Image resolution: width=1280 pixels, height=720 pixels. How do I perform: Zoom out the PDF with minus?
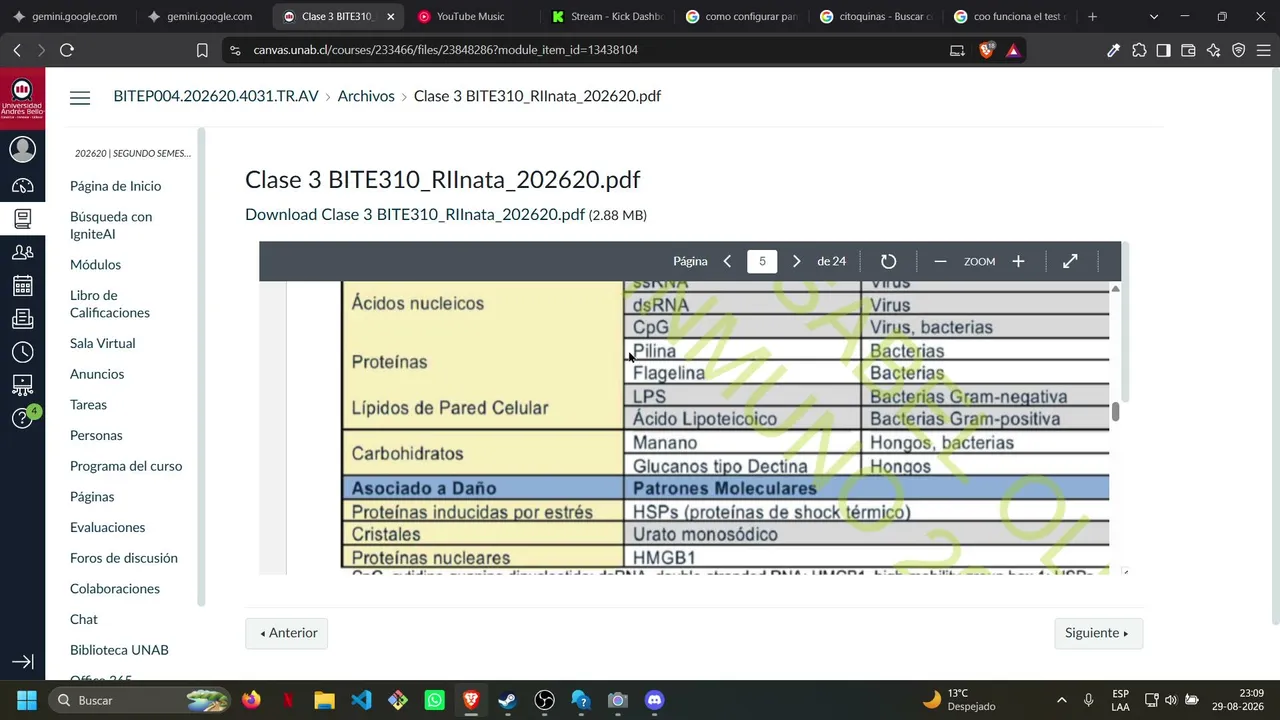click(x=940, y=261)
